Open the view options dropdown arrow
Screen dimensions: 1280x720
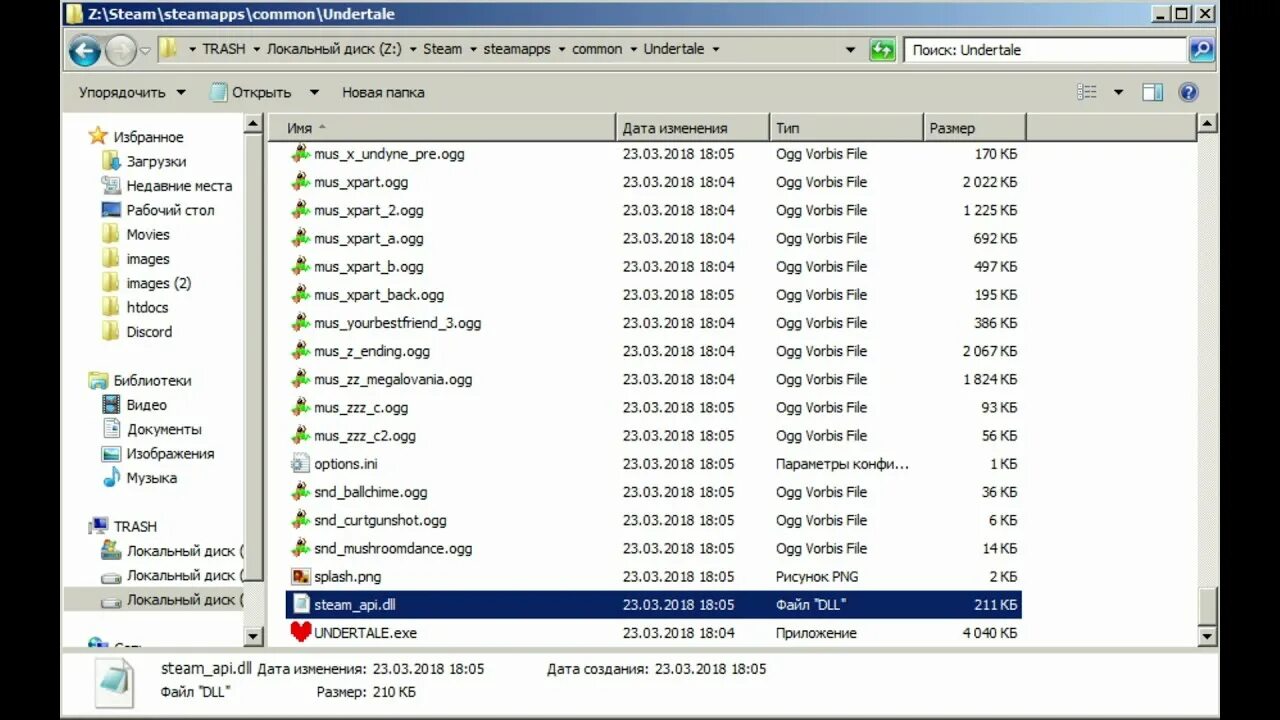pos(1118,92)
